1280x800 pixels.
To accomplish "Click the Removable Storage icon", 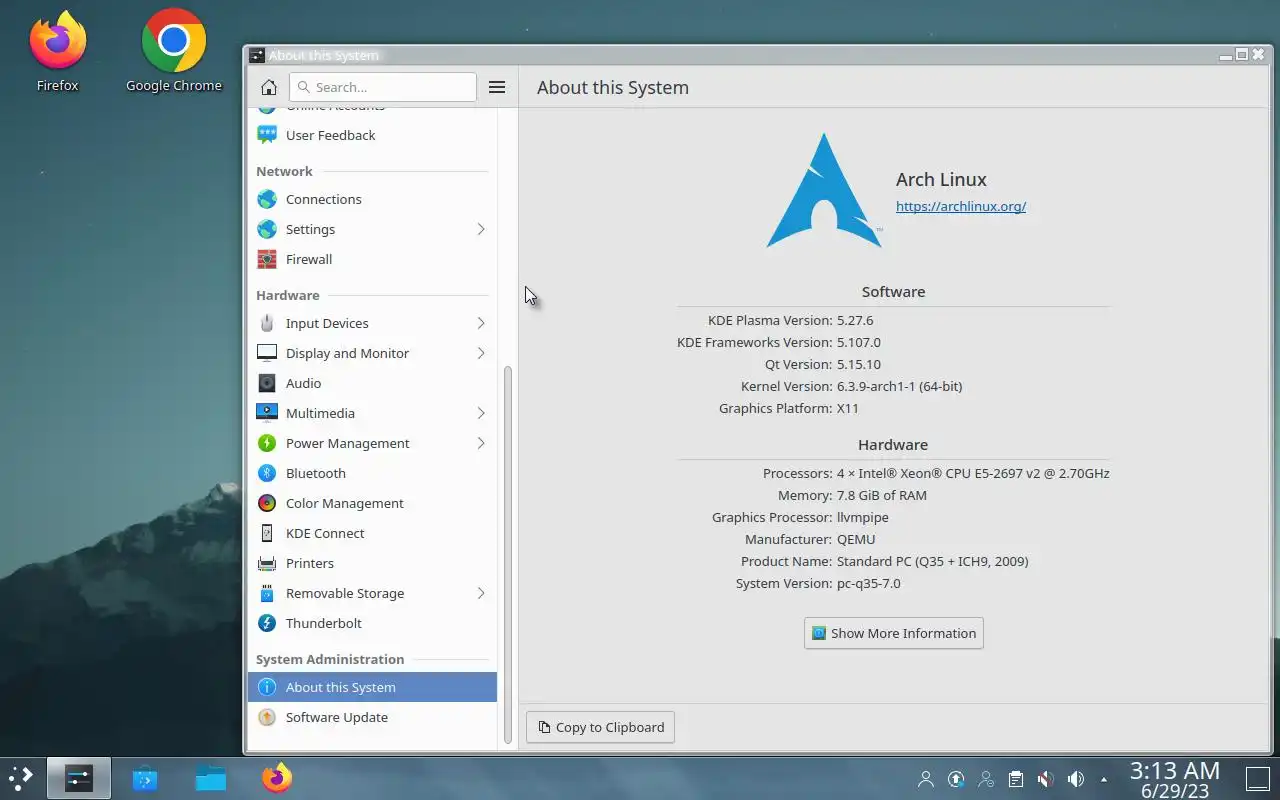I will click(267, 593).
